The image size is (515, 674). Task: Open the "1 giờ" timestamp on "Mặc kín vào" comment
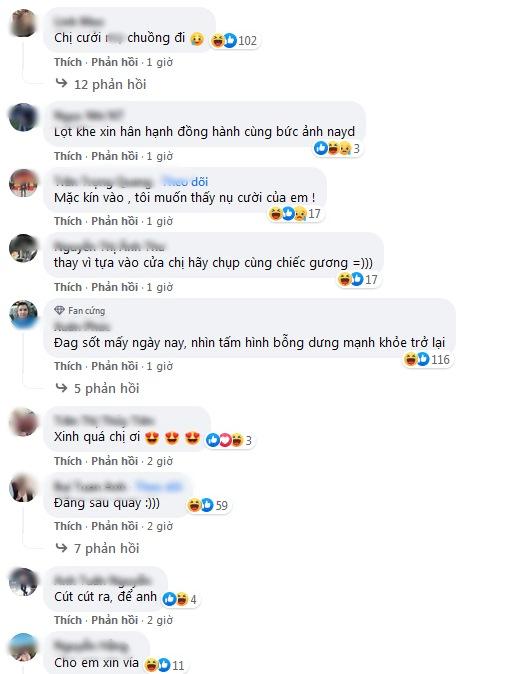pos(159,221)
